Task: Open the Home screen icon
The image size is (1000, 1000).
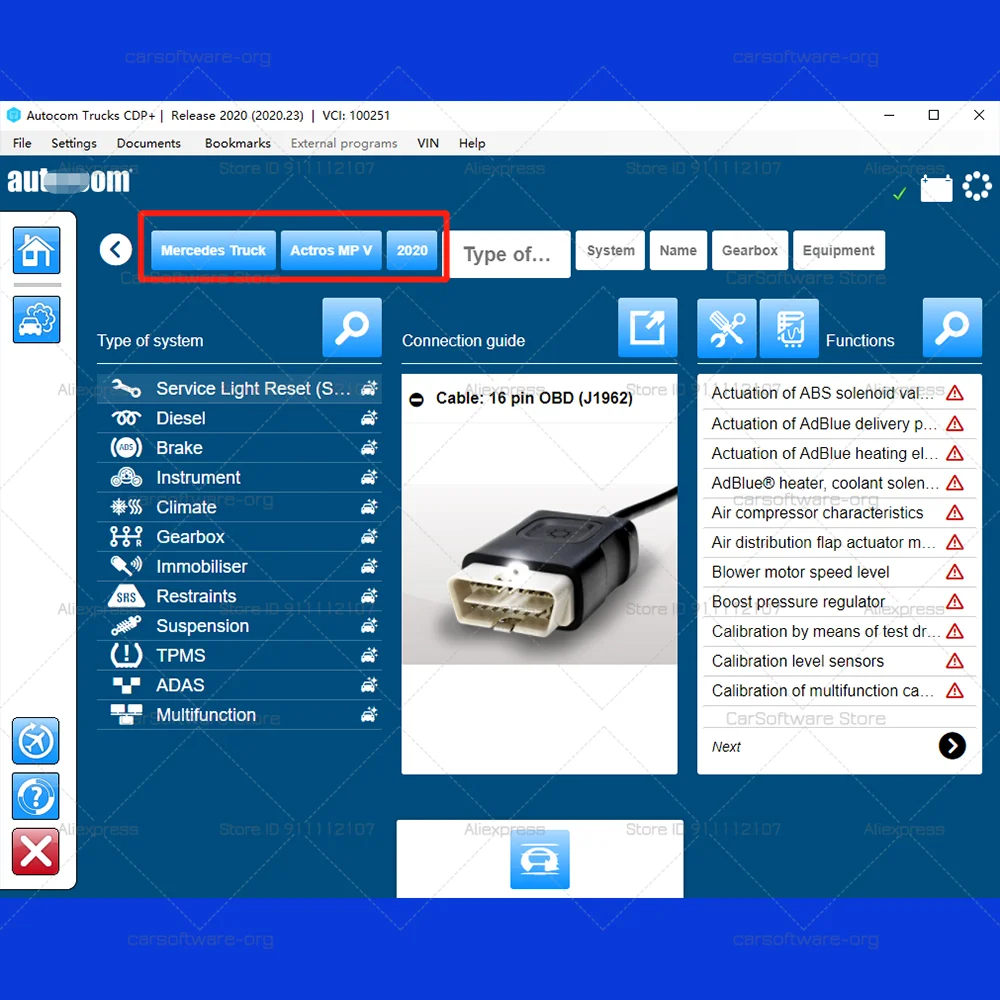Action: tap(36, 250)
